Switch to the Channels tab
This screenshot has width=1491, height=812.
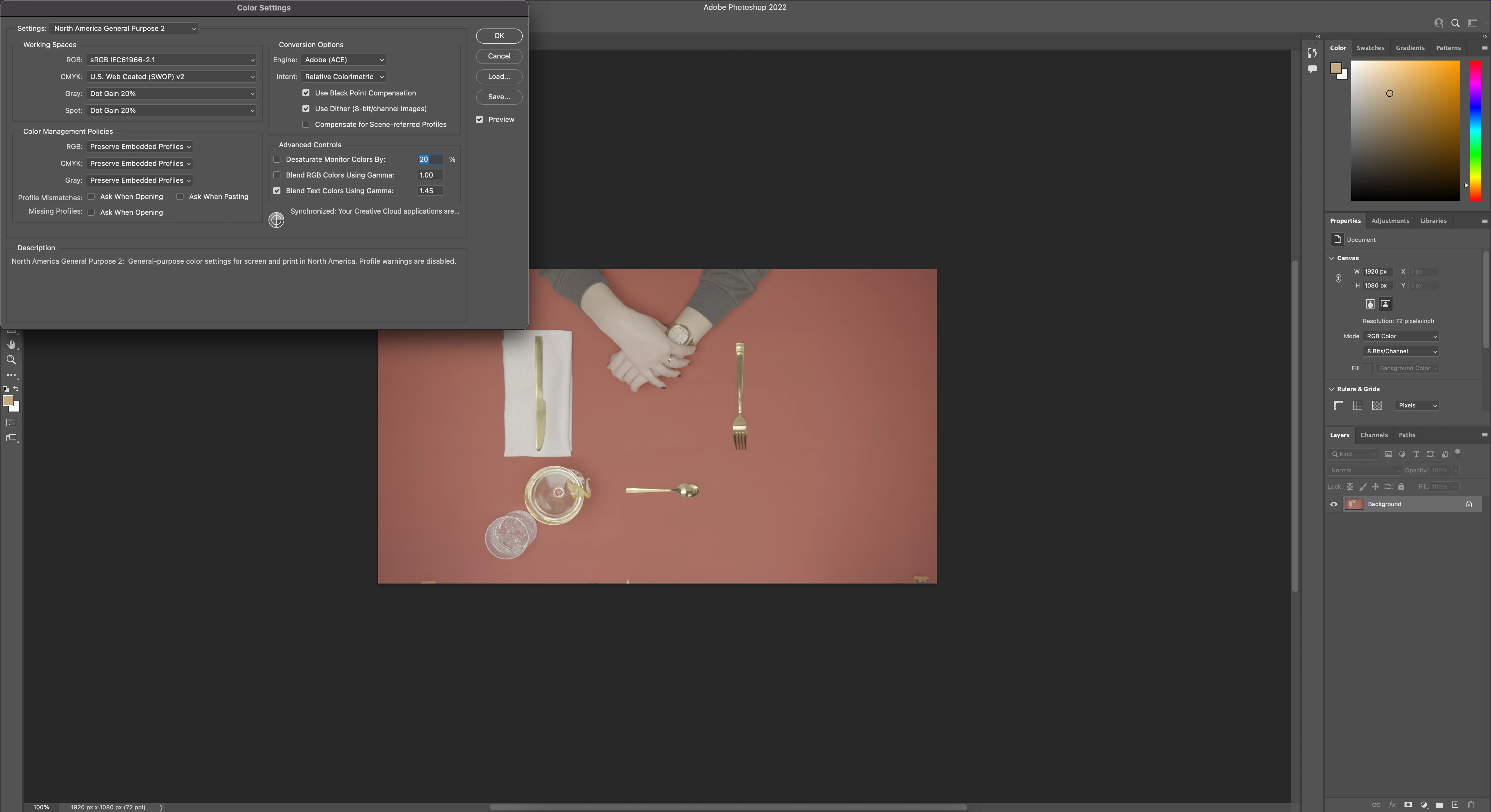click(1374, 435)
